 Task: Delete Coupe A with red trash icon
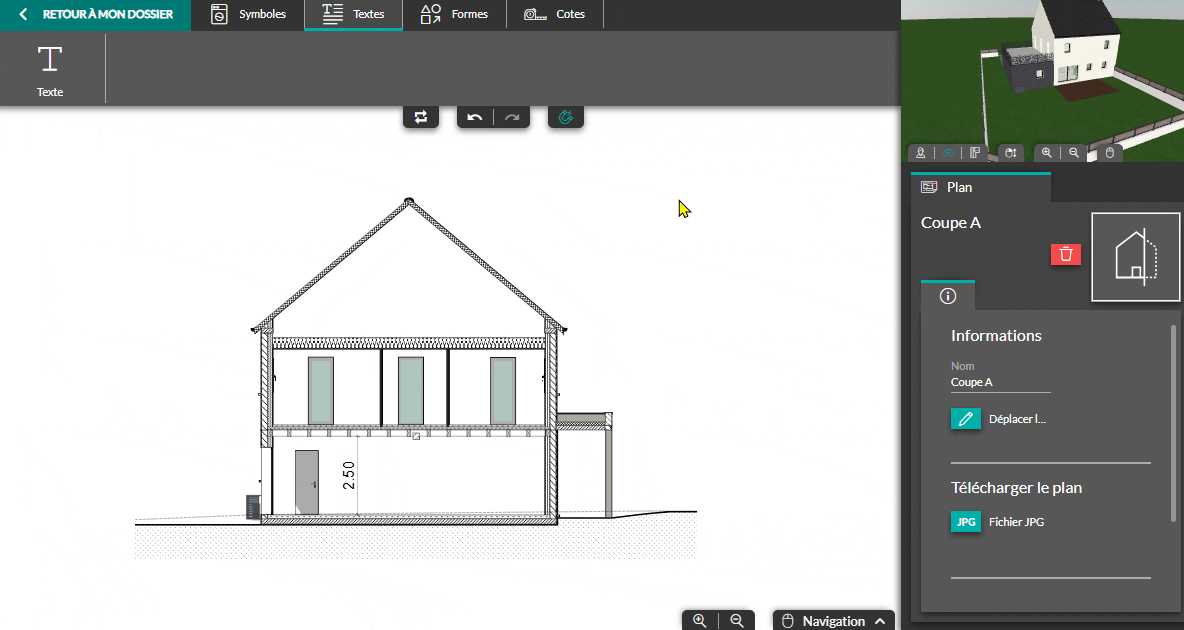point(1066,254)
